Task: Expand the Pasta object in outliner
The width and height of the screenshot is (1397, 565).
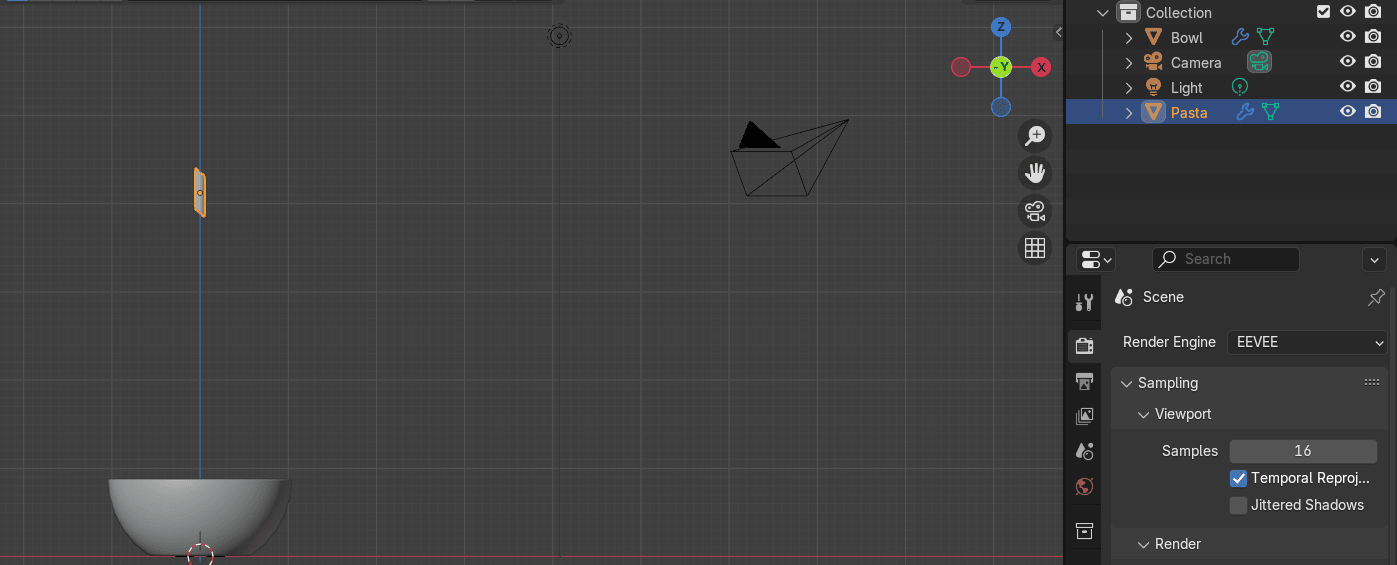Action: click(1129, 113)
